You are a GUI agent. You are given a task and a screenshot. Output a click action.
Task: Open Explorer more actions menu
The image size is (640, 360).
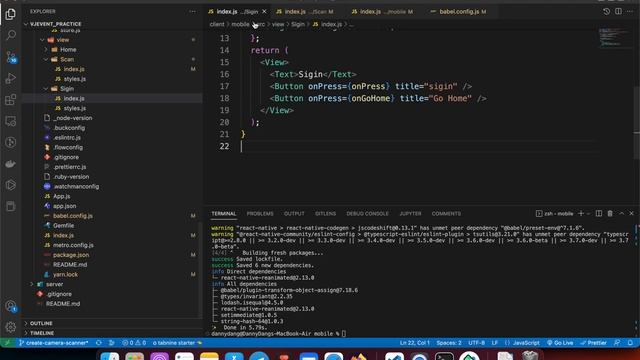(193, 11)
